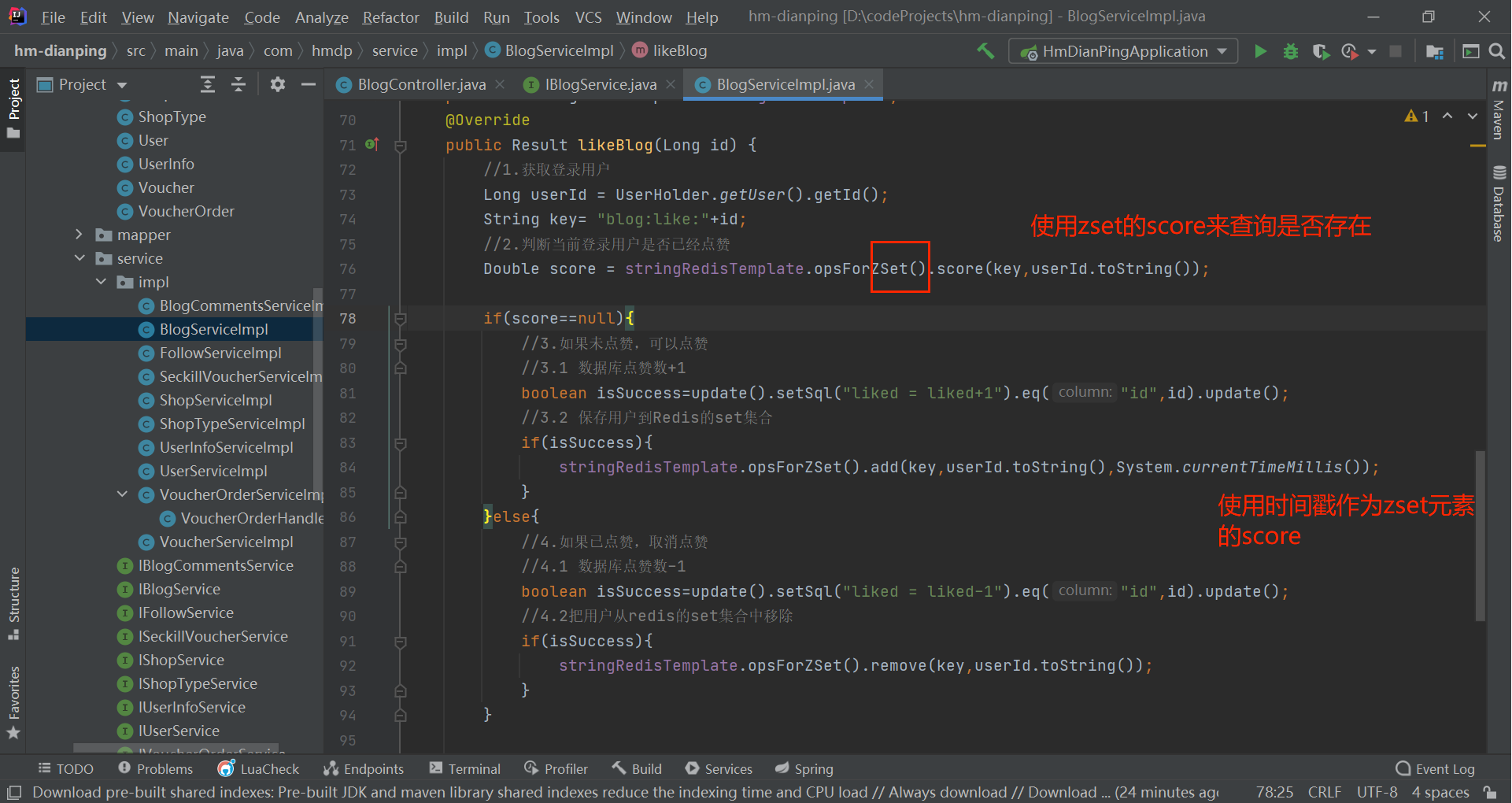Viewport: 1512px width, 803px height.
Task: Open the Favorites tool window
Action: pos(13,702)
